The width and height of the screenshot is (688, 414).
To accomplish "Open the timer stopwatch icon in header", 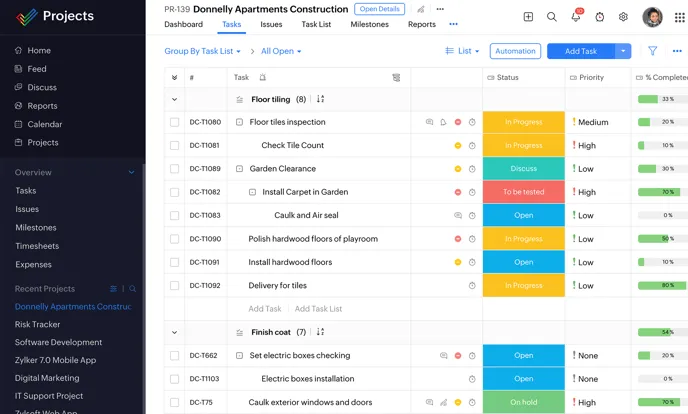I will (x=600, y=17).
